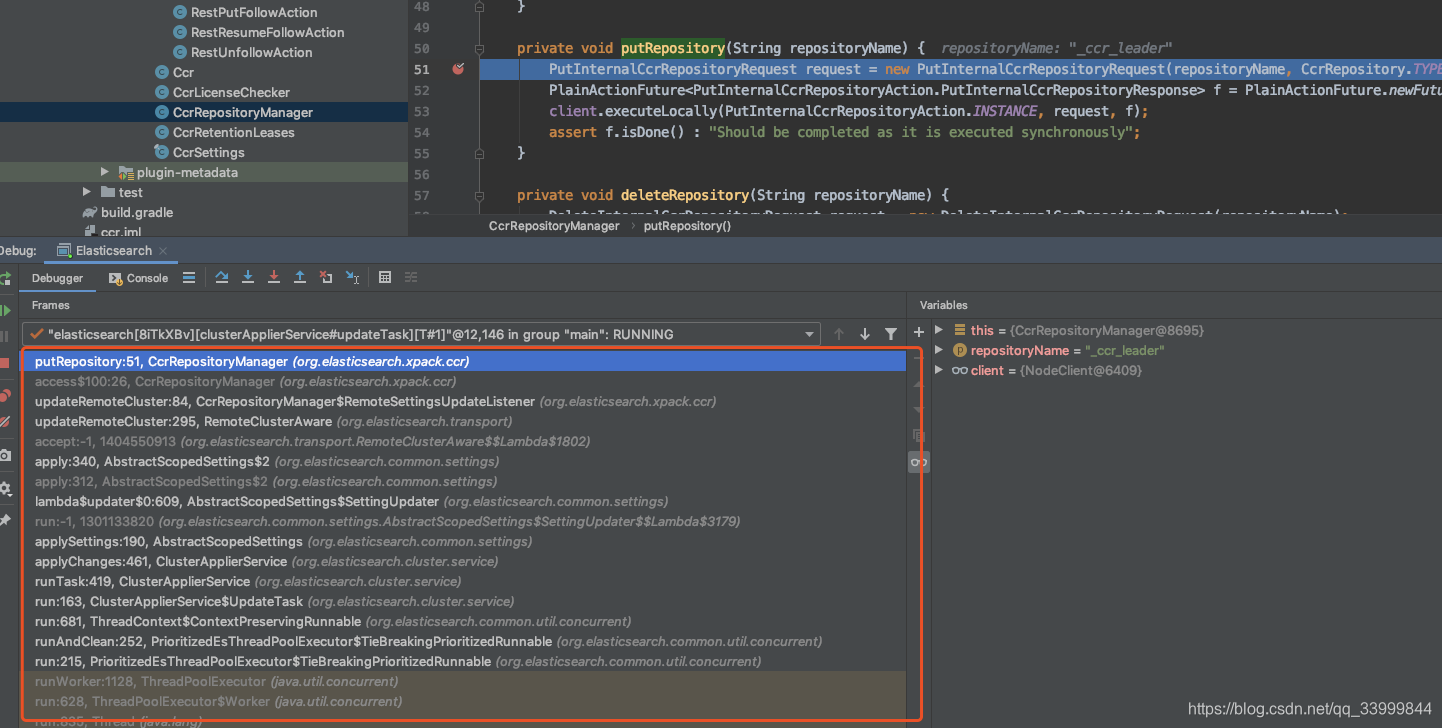Screen dimensions: 1442x728
Task: Open the thread selector dropdown in Frames
Action: click(808, 333)
